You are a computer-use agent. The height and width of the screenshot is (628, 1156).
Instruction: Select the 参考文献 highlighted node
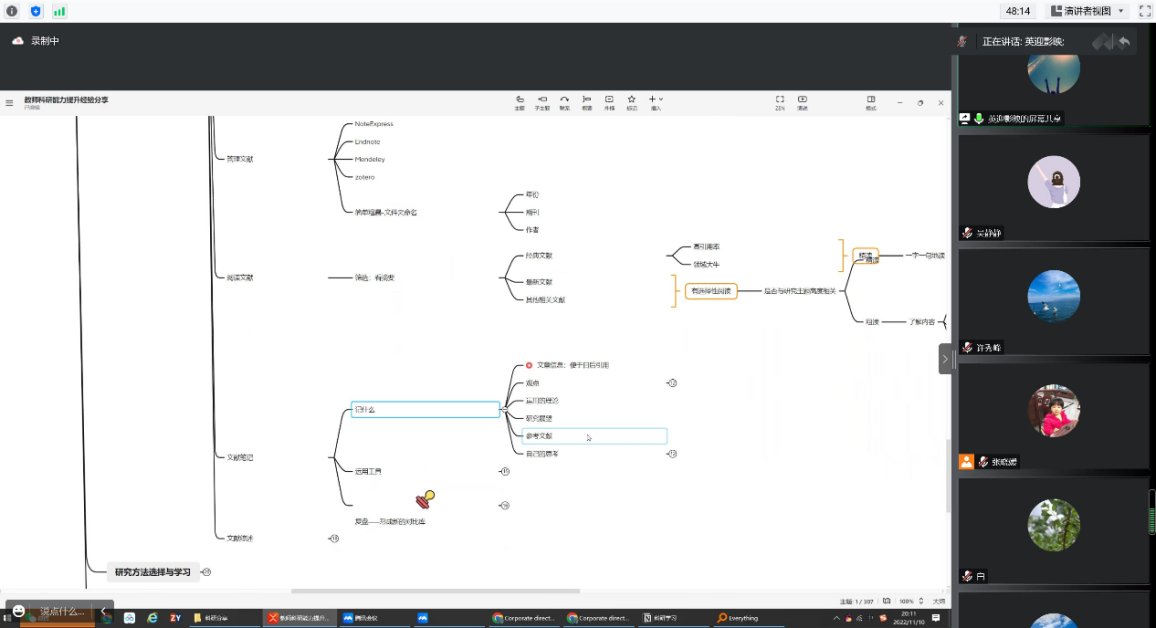594,436
